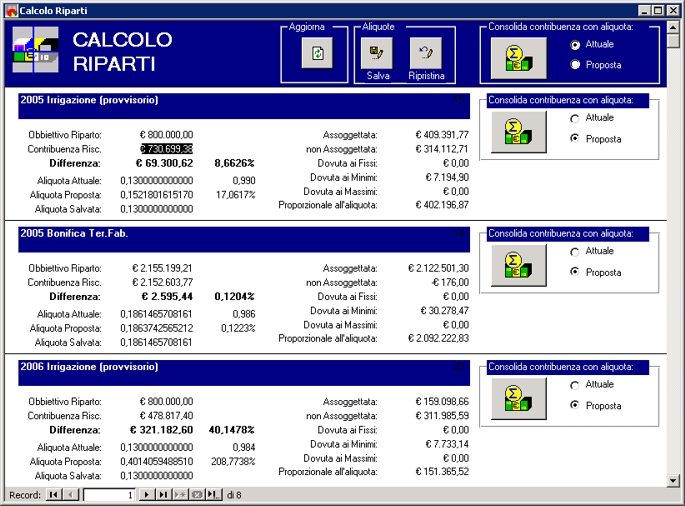Image resolution: width=685 pixels, height=506 pixels.
Task: Select Proposta radio in the top header
Action: (575, 65)
